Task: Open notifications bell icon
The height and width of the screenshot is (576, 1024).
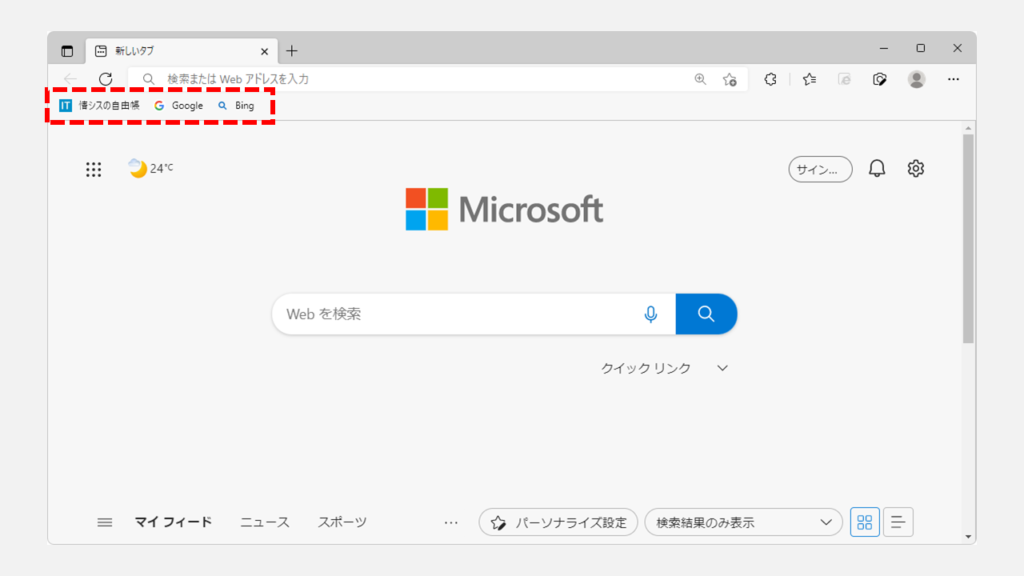Action: tap(877, 168)
